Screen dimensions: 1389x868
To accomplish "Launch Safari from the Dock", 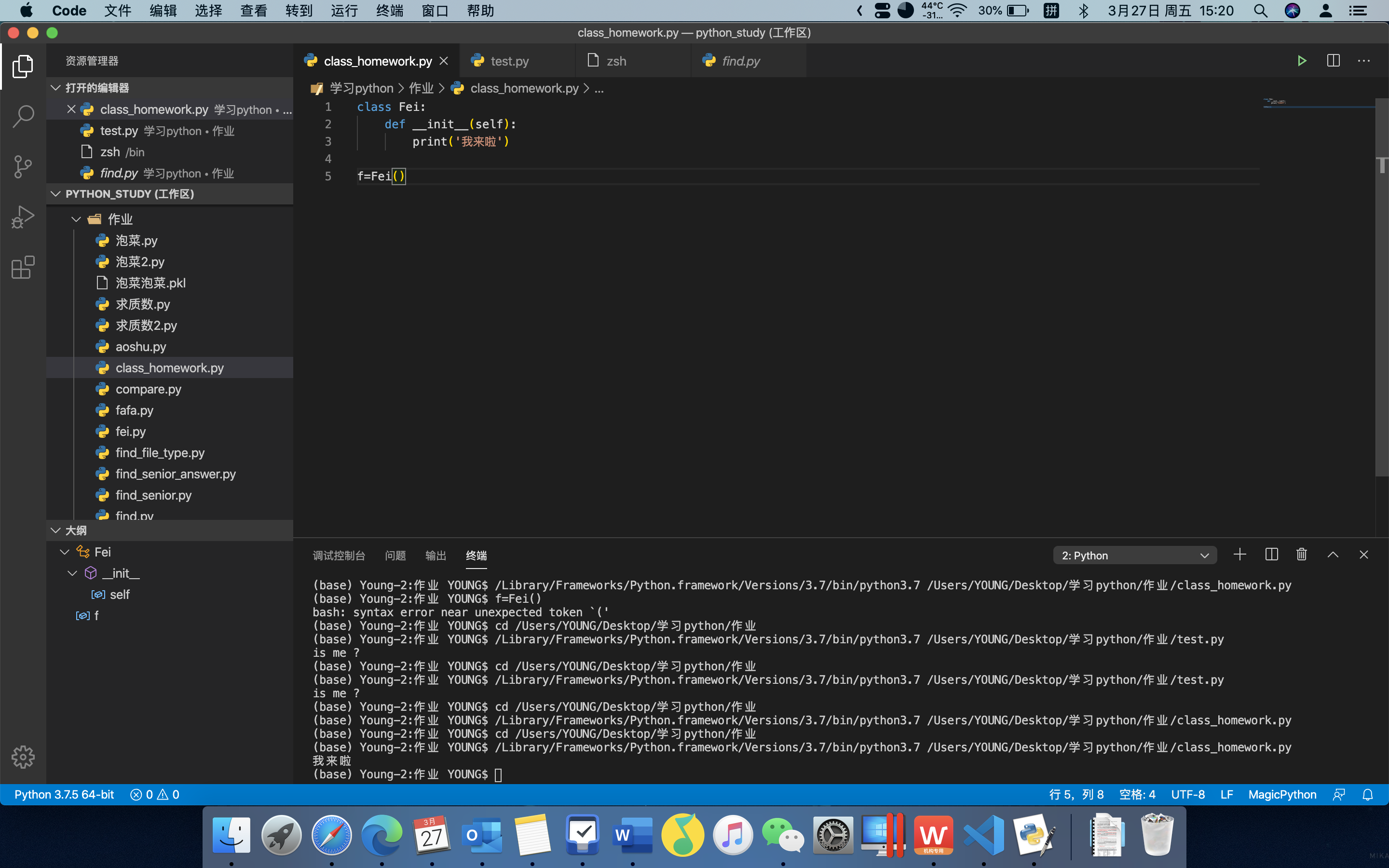I will [x=332, y=835].
